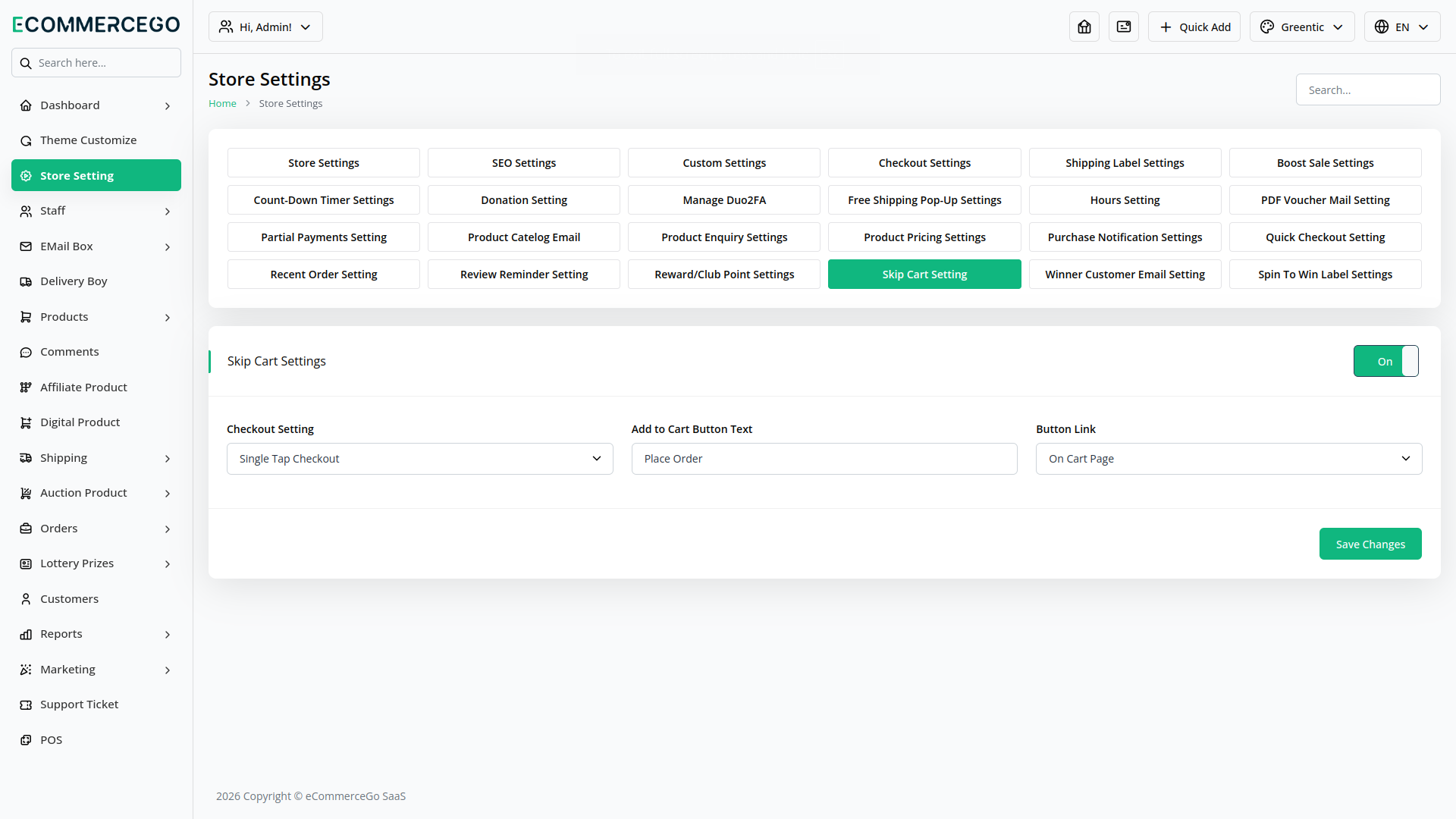1456x819 pixels.
Task: Click the Save Changes button
Action: [1370, 544]
